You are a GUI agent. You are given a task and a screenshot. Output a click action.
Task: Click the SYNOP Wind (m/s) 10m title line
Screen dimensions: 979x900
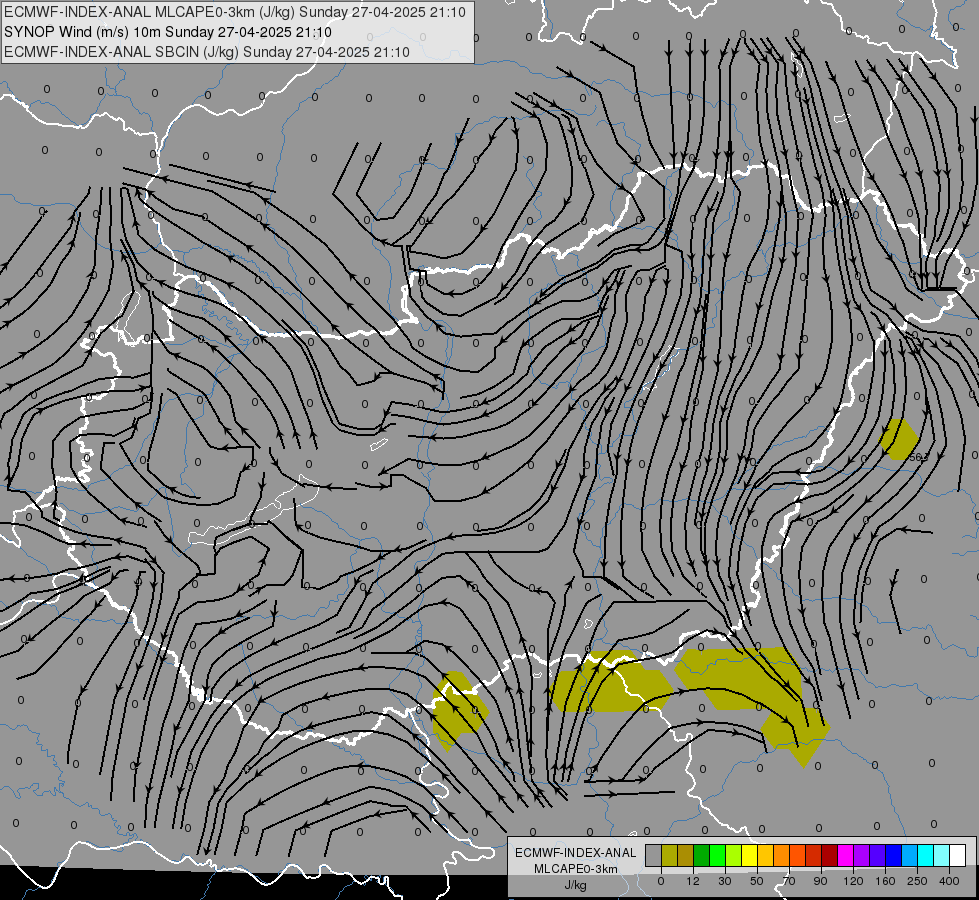(x=167, y=32)
